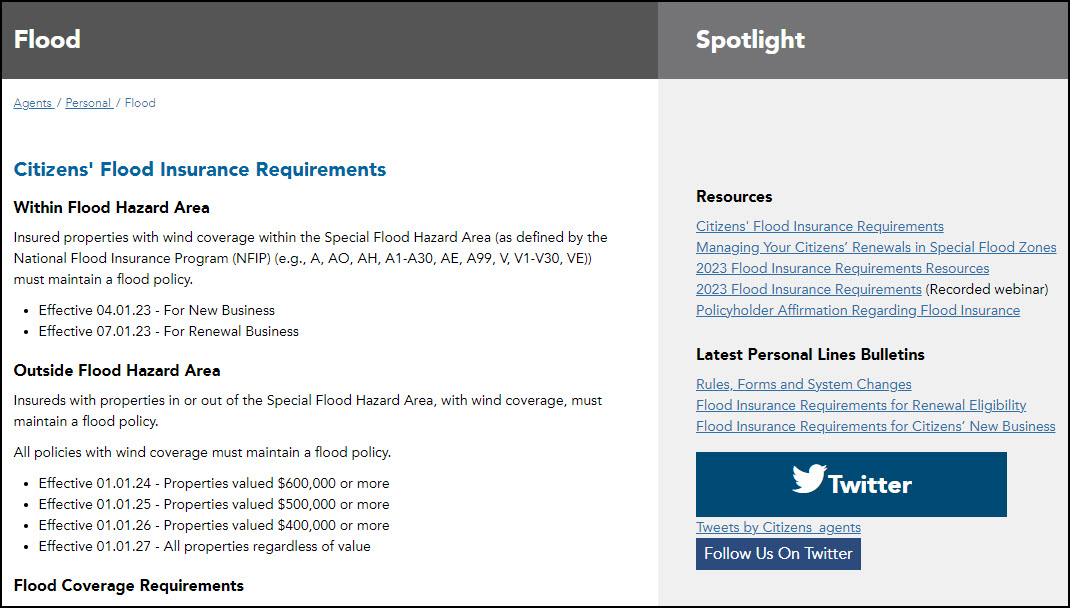Viewport: 1070px width, 608px height.
Task: Open the recorded webinar Flood Insurance Requirements link
Action: pyautogui.click(x=808, y=289)
